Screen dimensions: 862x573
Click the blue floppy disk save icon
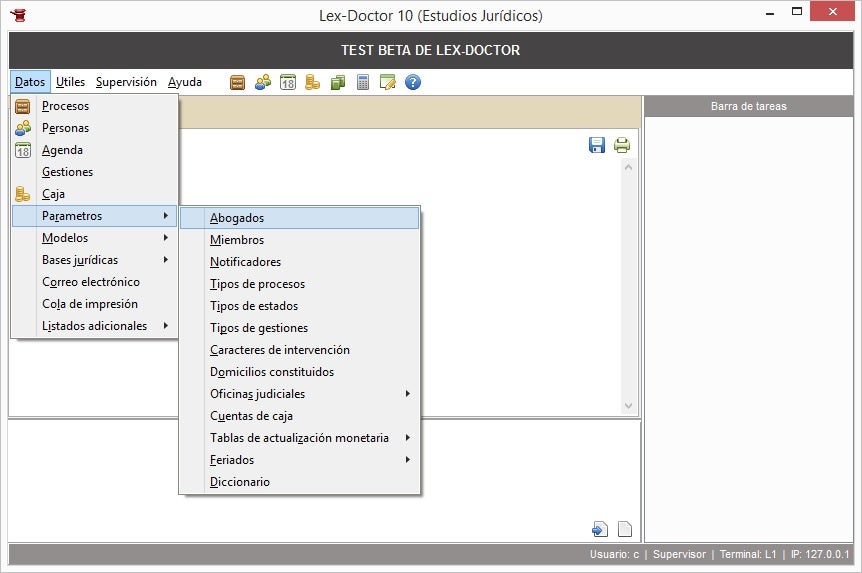point(596,145)
